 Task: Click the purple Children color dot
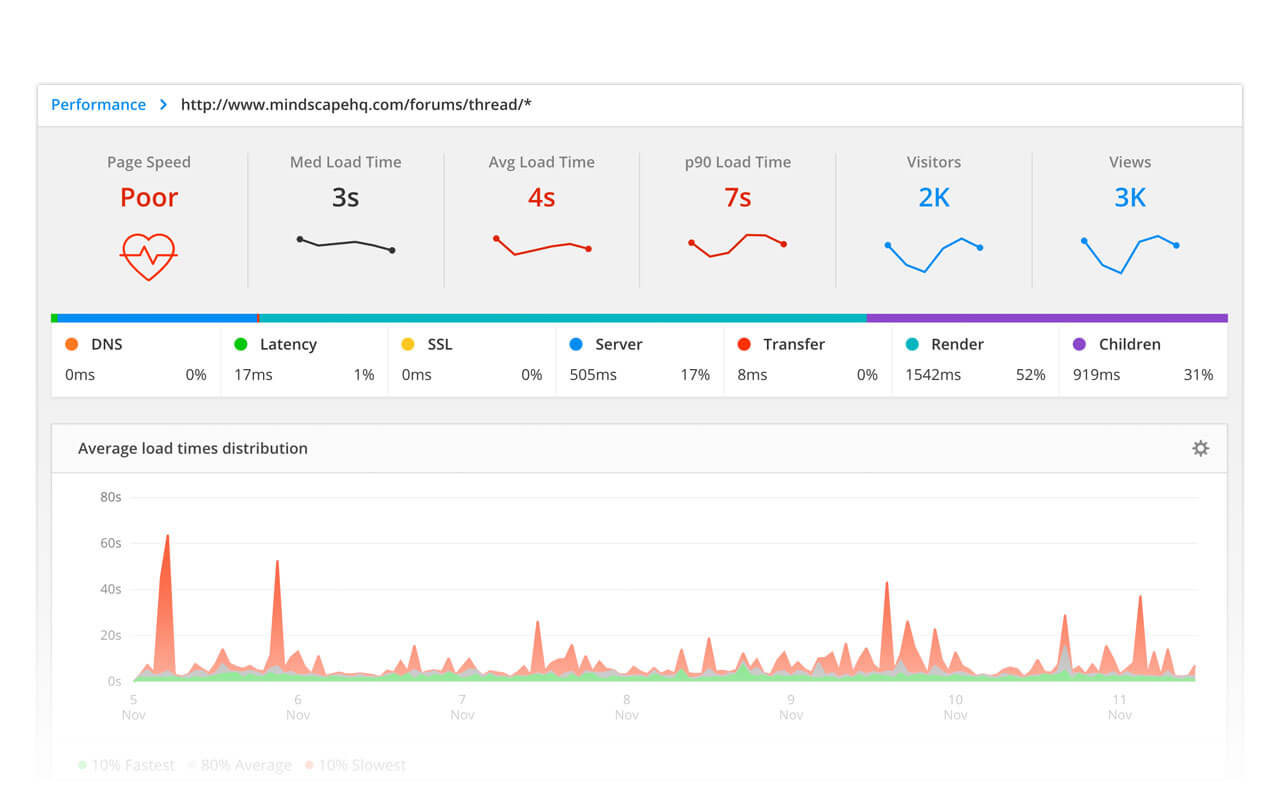click(x=1079, y=344)
